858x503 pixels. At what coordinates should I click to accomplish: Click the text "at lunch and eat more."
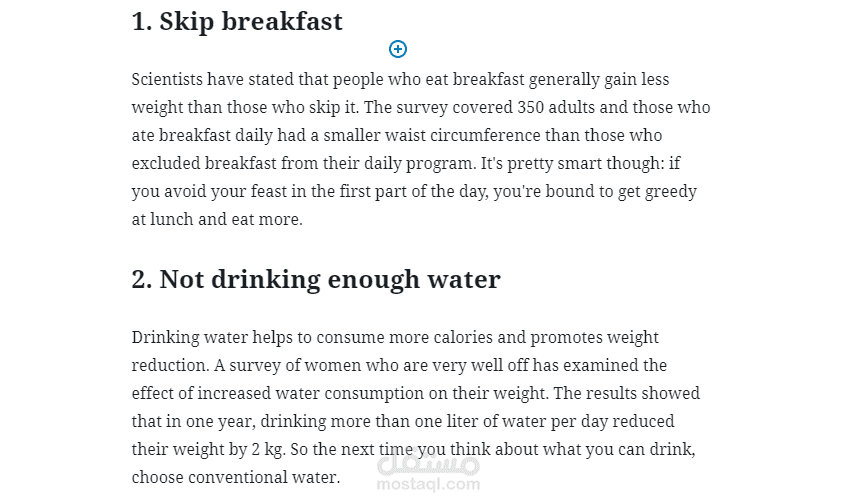pos(217,219)
